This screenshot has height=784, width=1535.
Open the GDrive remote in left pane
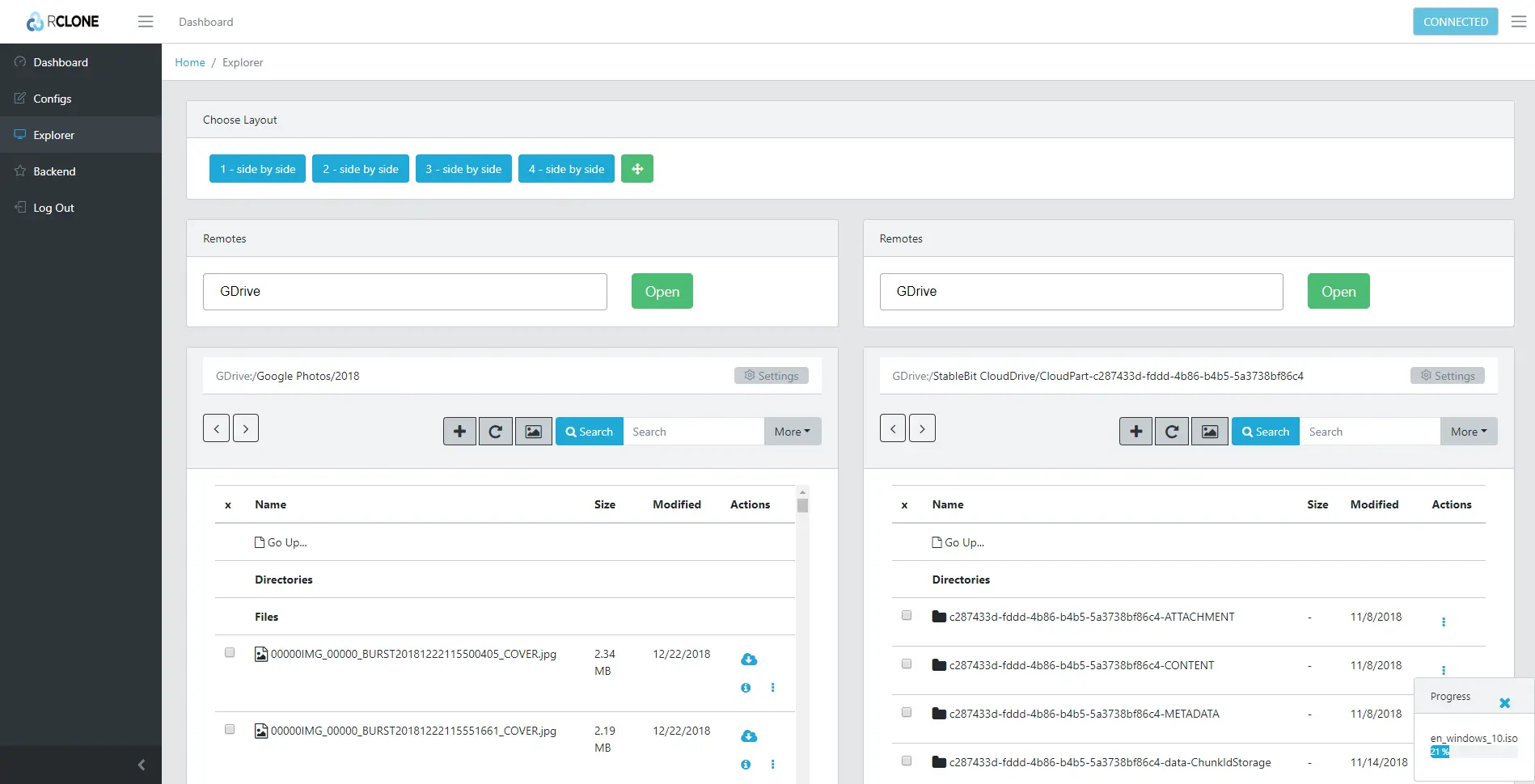coord(662,291)
